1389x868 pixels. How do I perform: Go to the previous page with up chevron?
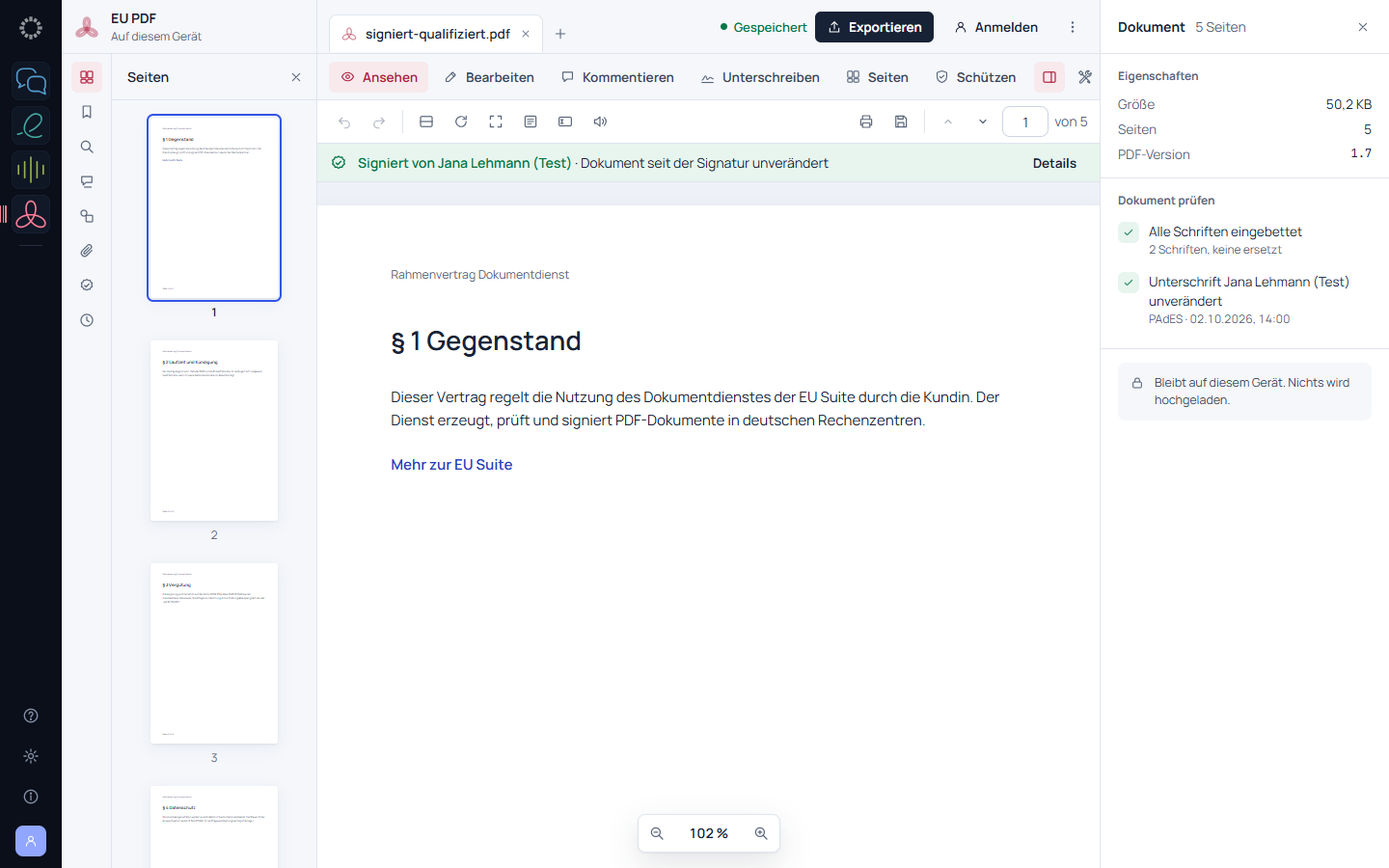948,122
